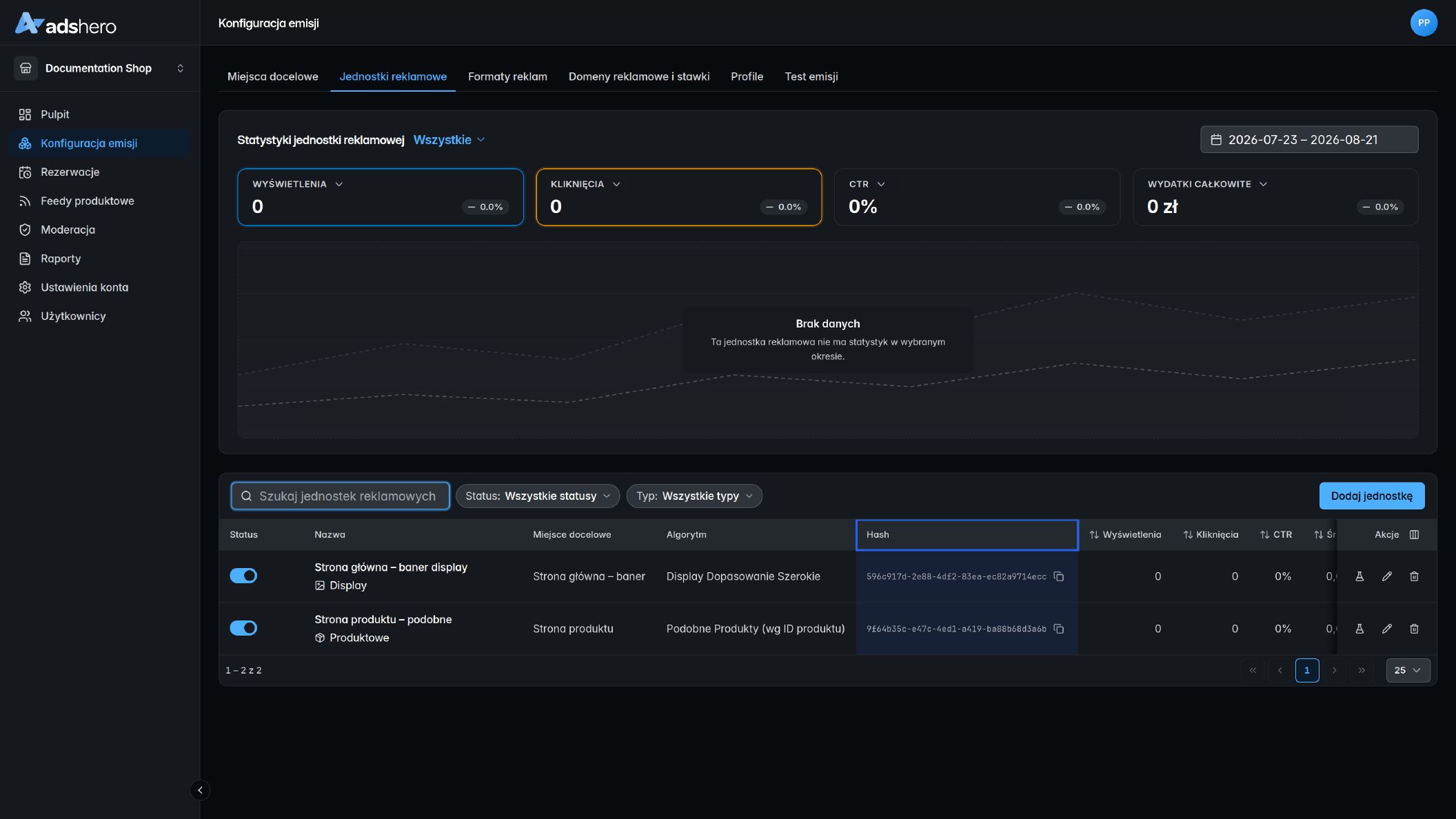Open Typ: Wszystkie typy dropdown
The image size is (1456, 819).
click(x=694, y=496)
